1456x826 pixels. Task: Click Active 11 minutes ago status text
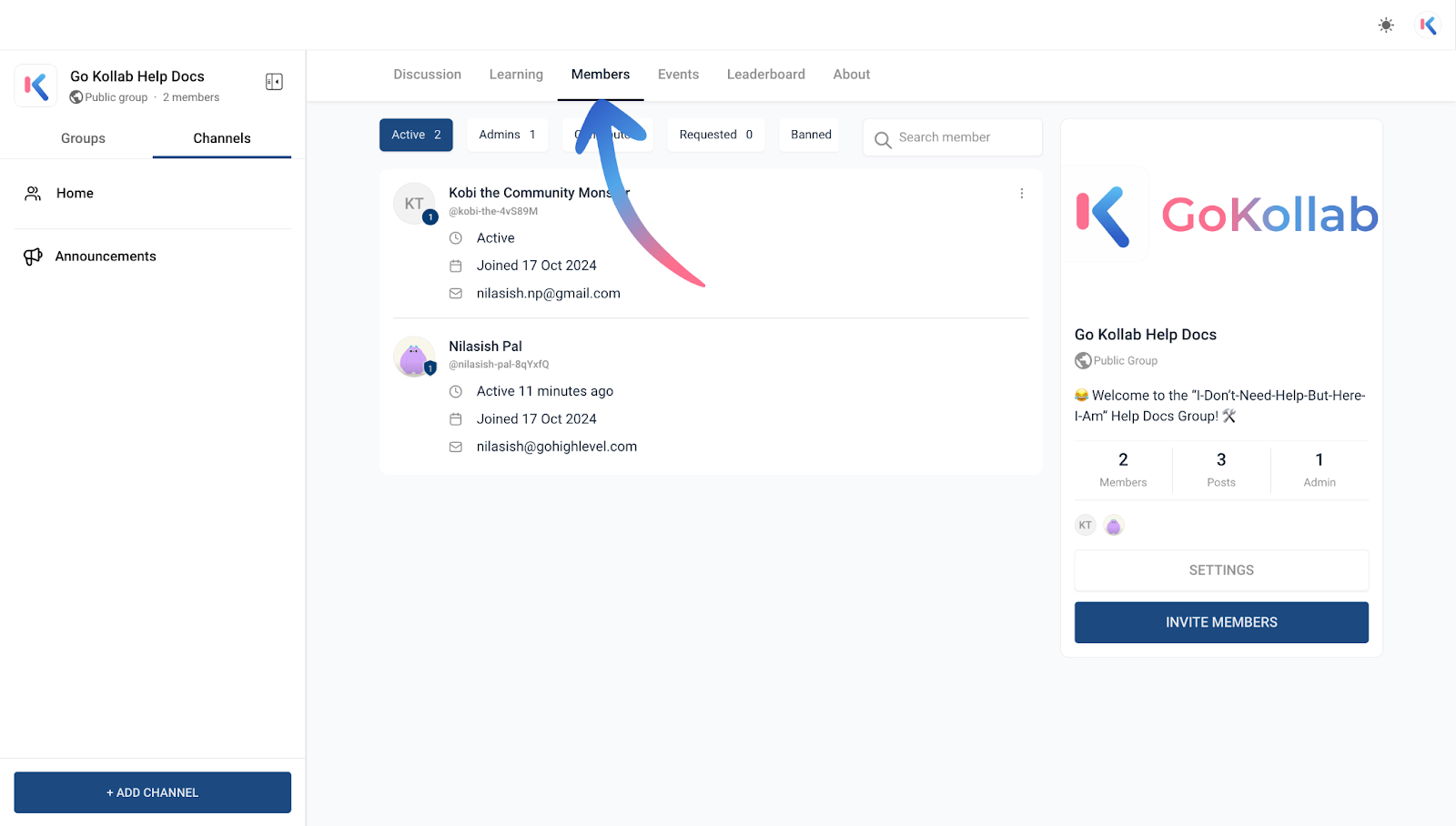point(545,391)
